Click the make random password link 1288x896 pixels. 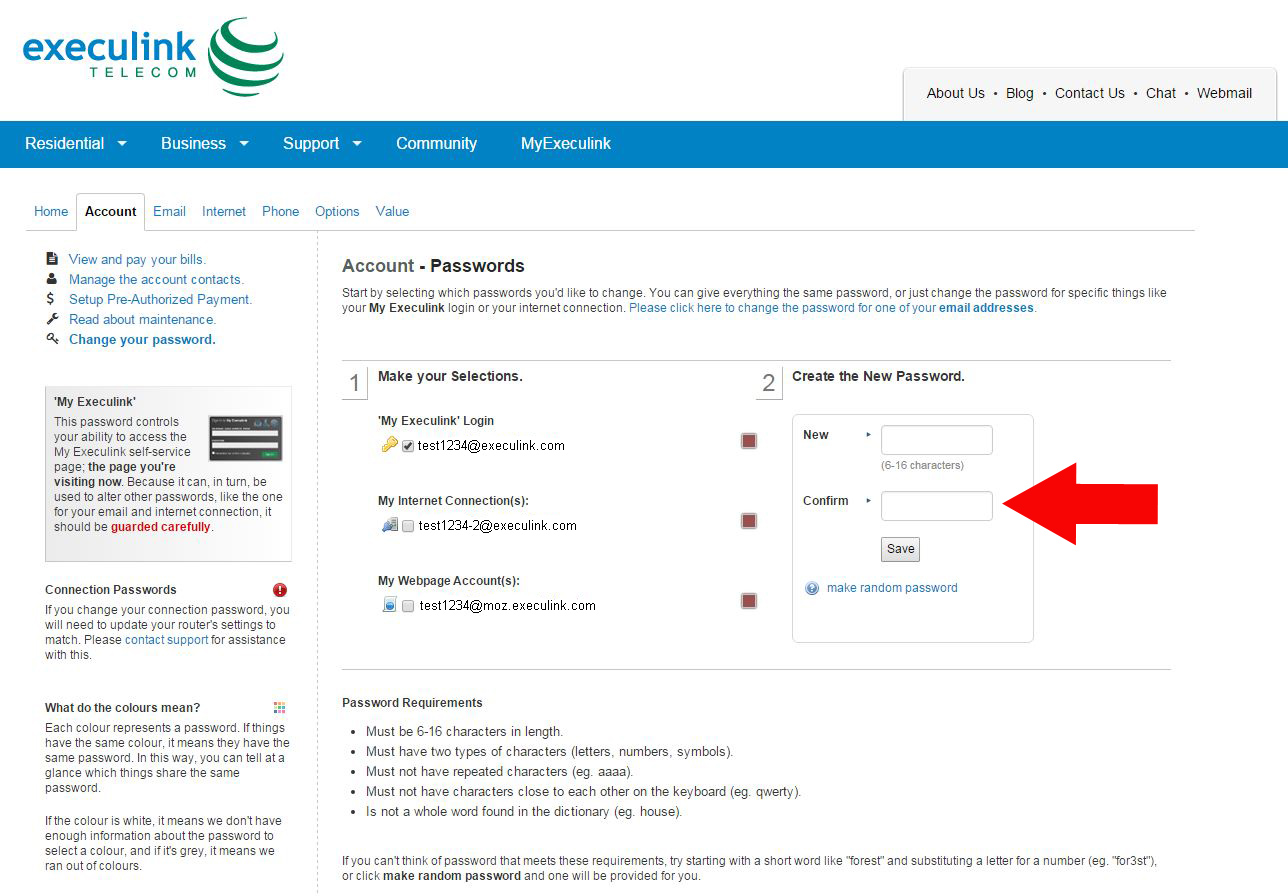pyautogui.click(x=892, y=588)
